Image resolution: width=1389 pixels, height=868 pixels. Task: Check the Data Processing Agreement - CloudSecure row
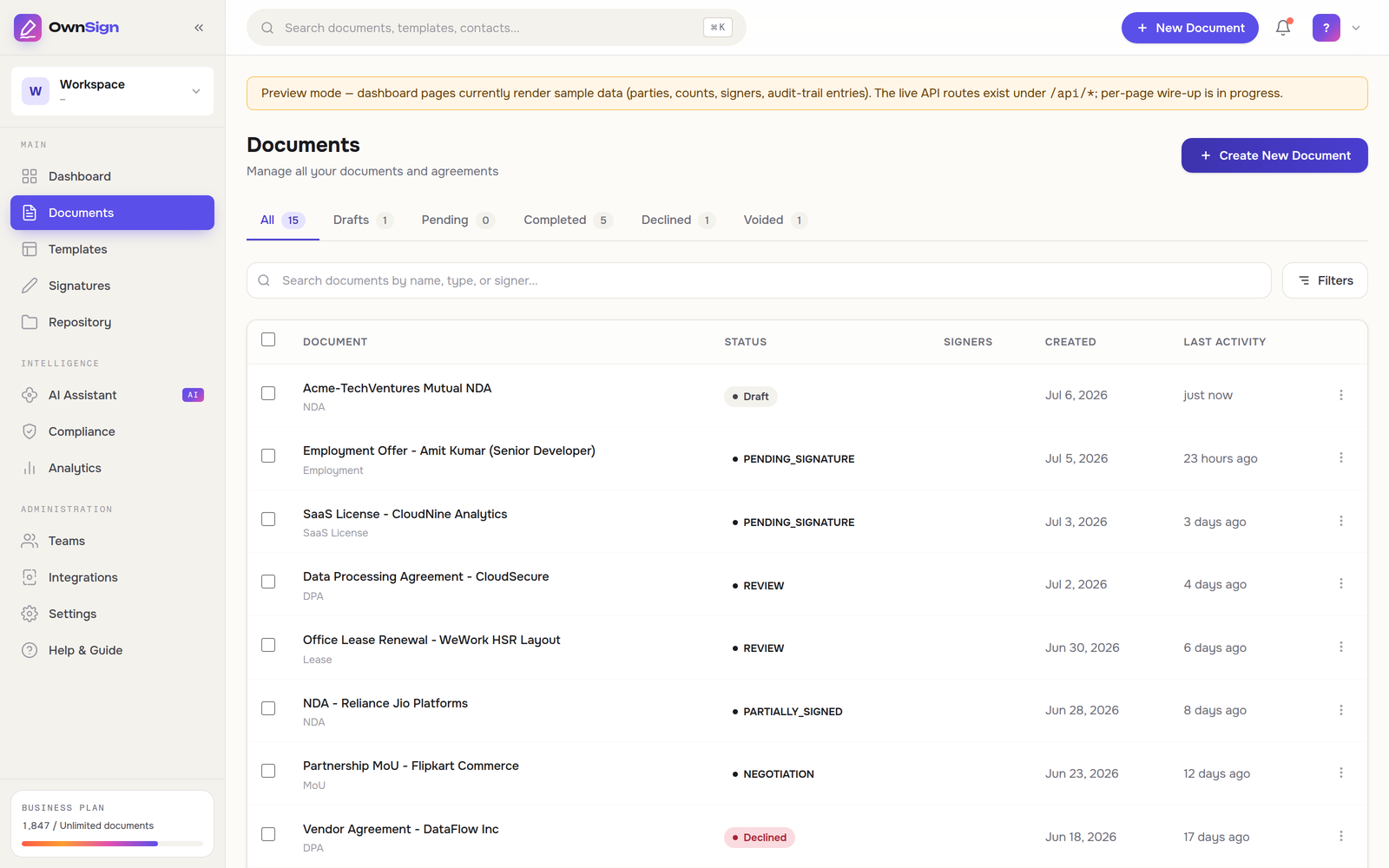click(268, 582)
